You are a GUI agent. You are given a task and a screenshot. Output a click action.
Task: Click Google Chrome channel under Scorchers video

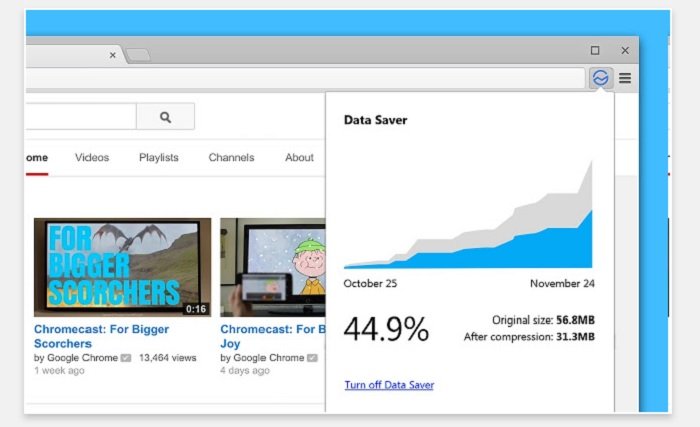point(82,358)
